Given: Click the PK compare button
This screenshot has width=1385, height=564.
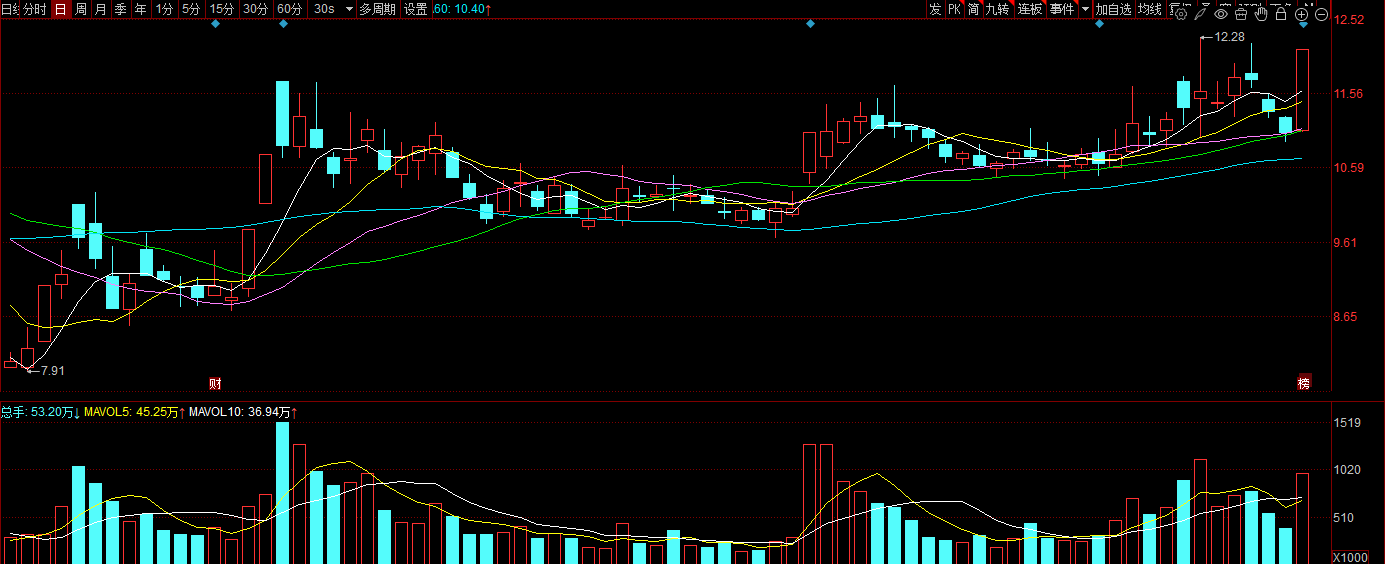Looking at the screenshot, I should click(x=955, y=9).
